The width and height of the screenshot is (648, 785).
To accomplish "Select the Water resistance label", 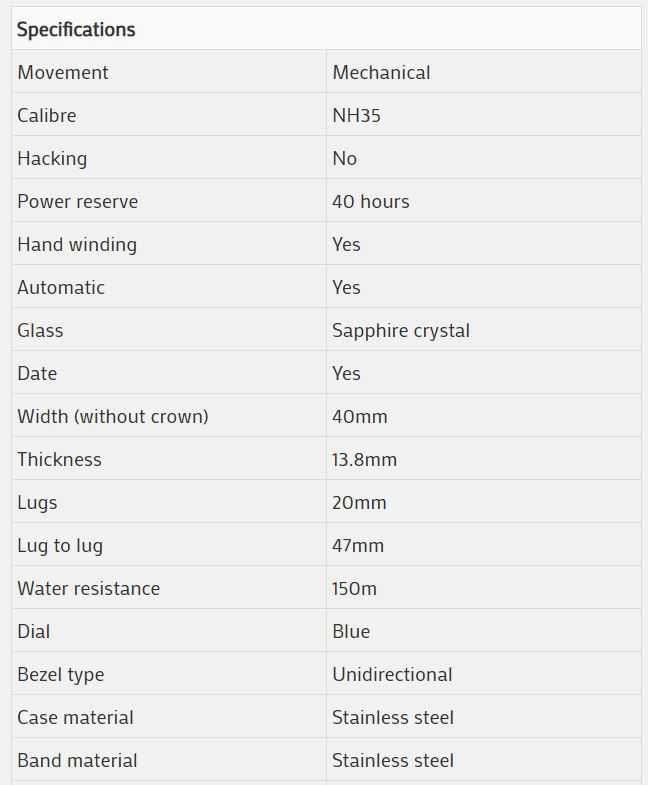I will (x=89, y=589).
